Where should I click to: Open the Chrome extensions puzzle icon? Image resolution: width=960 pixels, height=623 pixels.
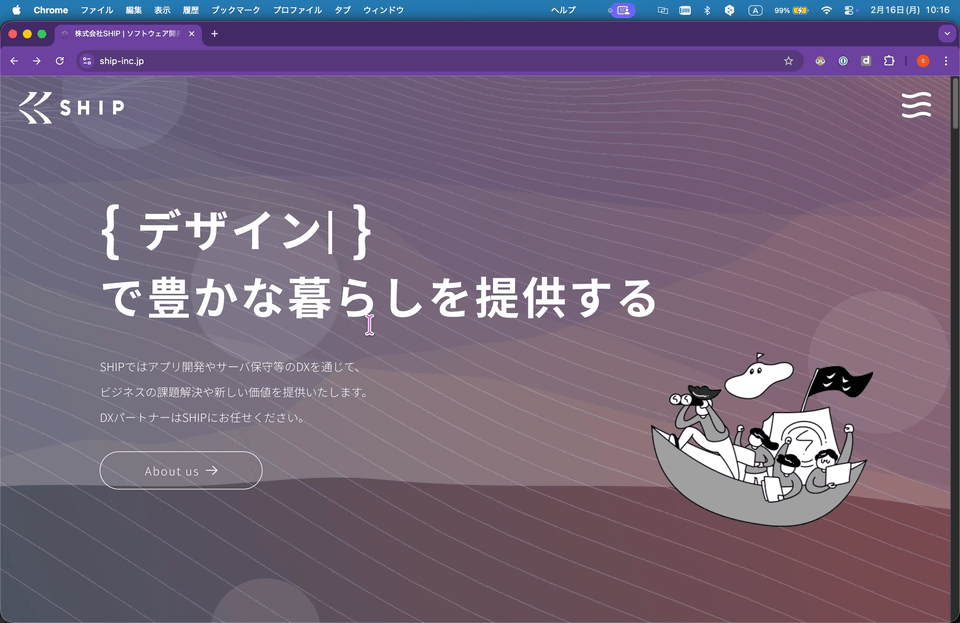click(889, 60)
